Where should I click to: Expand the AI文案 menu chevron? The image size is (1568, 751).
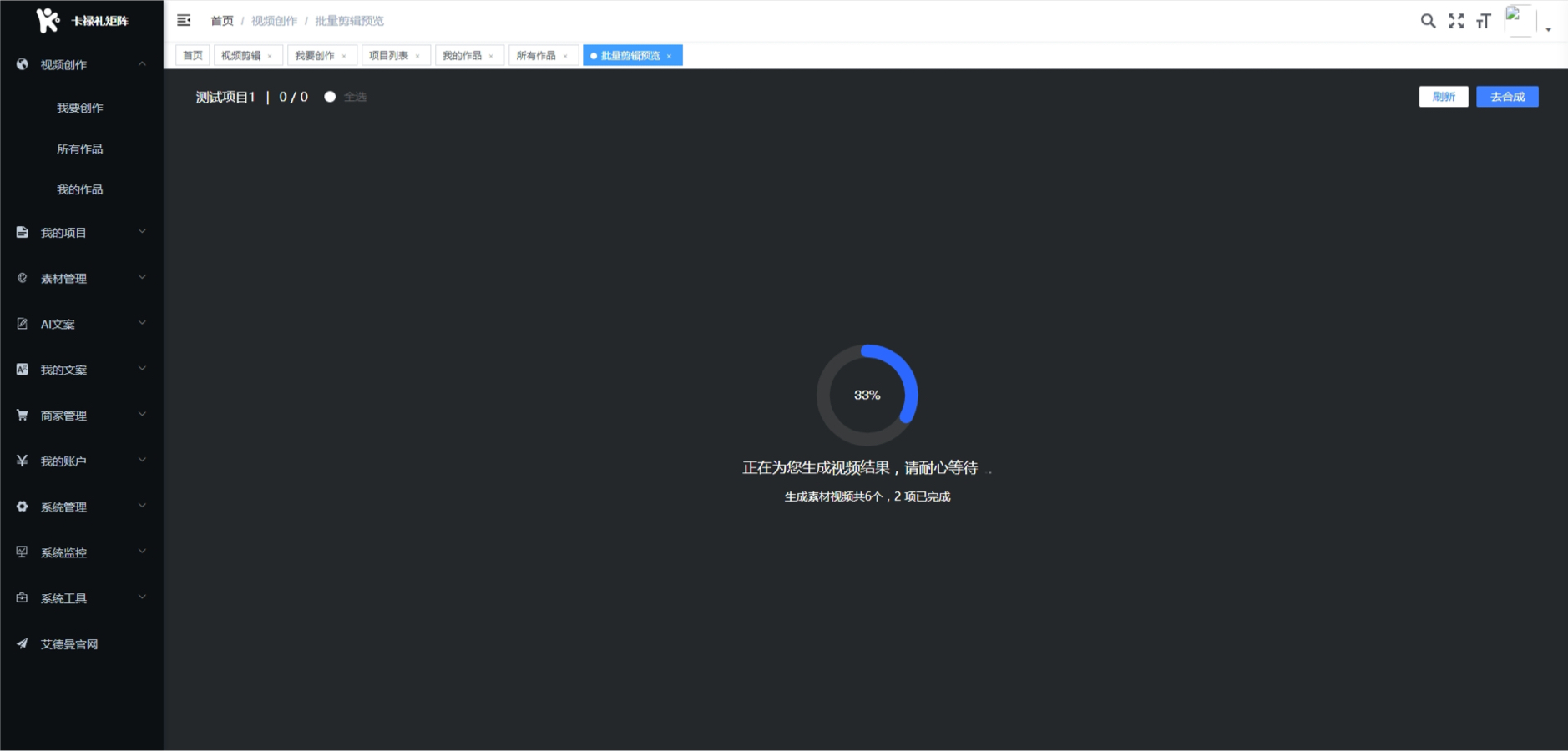[x=142, y=323]
